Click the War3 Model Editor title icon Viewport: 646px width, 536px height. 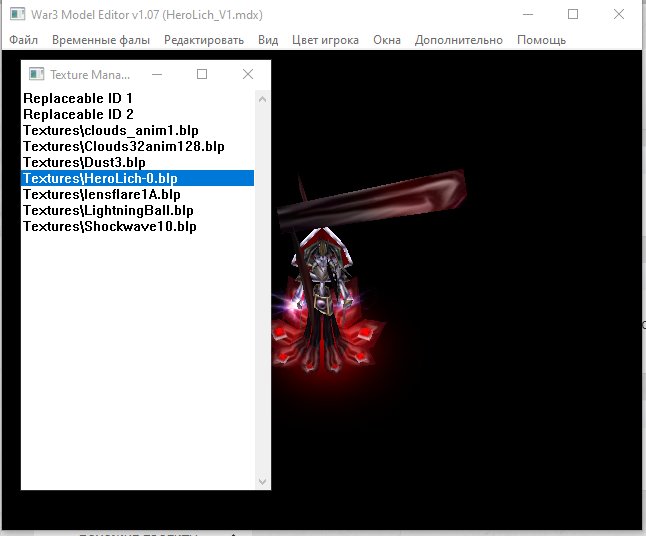click(17, 14)
